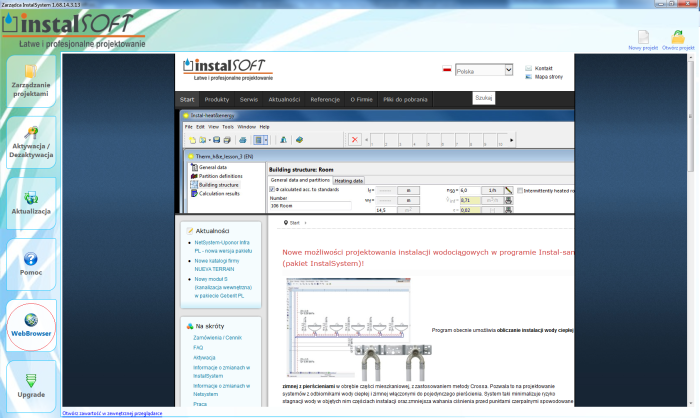Viewport: 700px width, 418px height.
Task: Open the Produkty menu tab
Action: [217, 100]
